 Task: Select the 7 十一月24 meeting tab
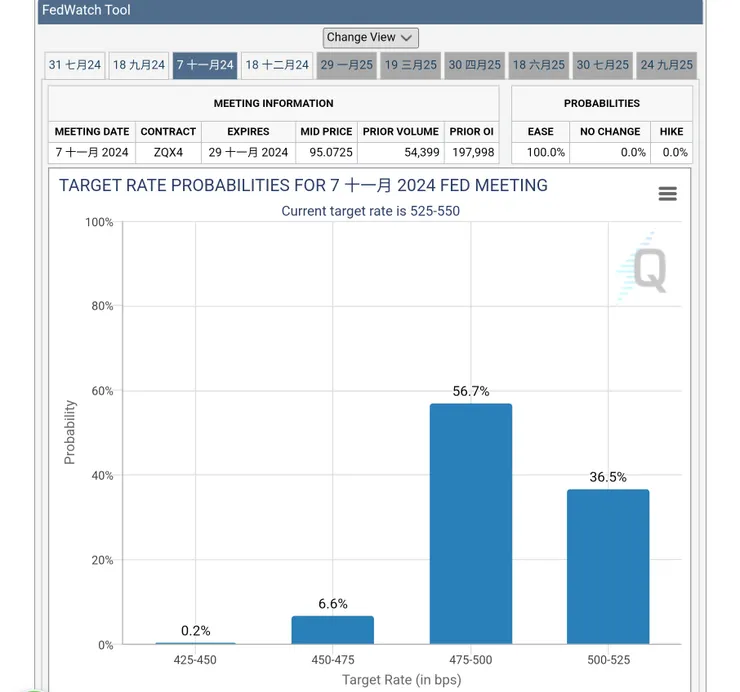click(205, 65)
